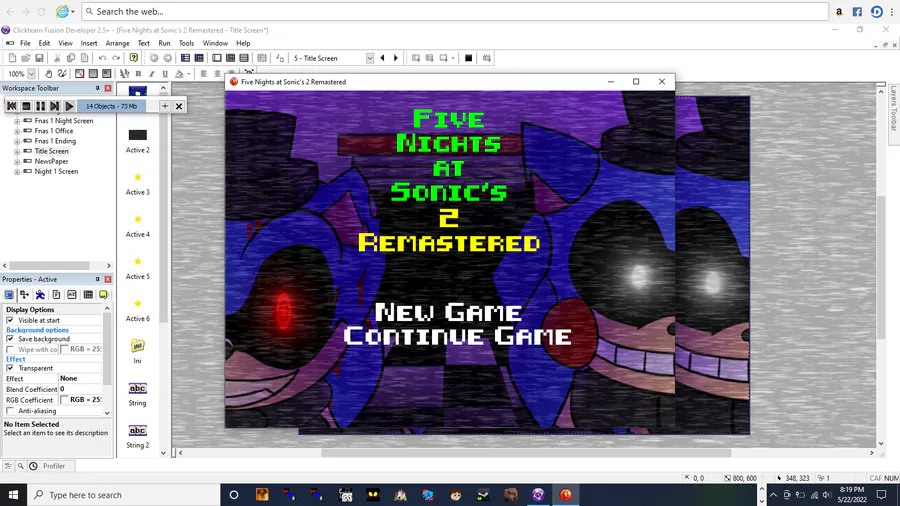Open Events tab in Properties panel
This screenshot has height=506, width=900.
88,295
